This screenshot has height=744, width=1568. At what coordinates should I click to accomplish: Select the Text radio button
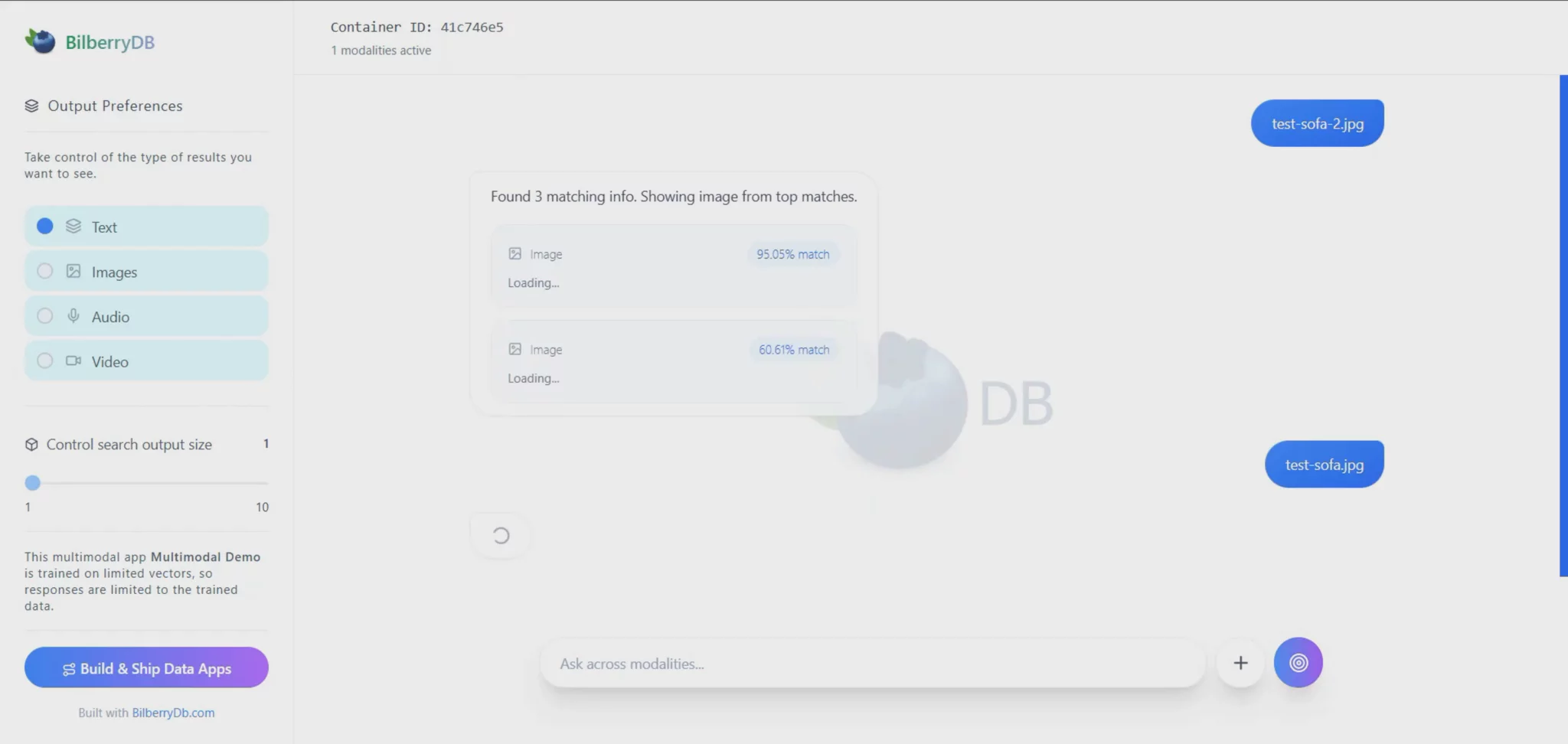tap(45, 227)
